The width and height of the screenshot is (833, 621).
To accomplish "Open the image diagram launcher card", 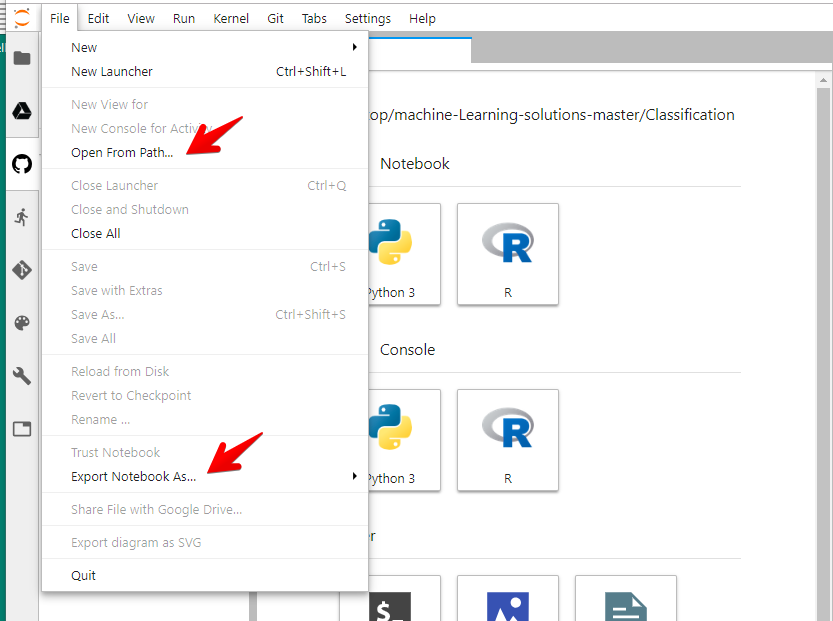I will tap(507, 598).
